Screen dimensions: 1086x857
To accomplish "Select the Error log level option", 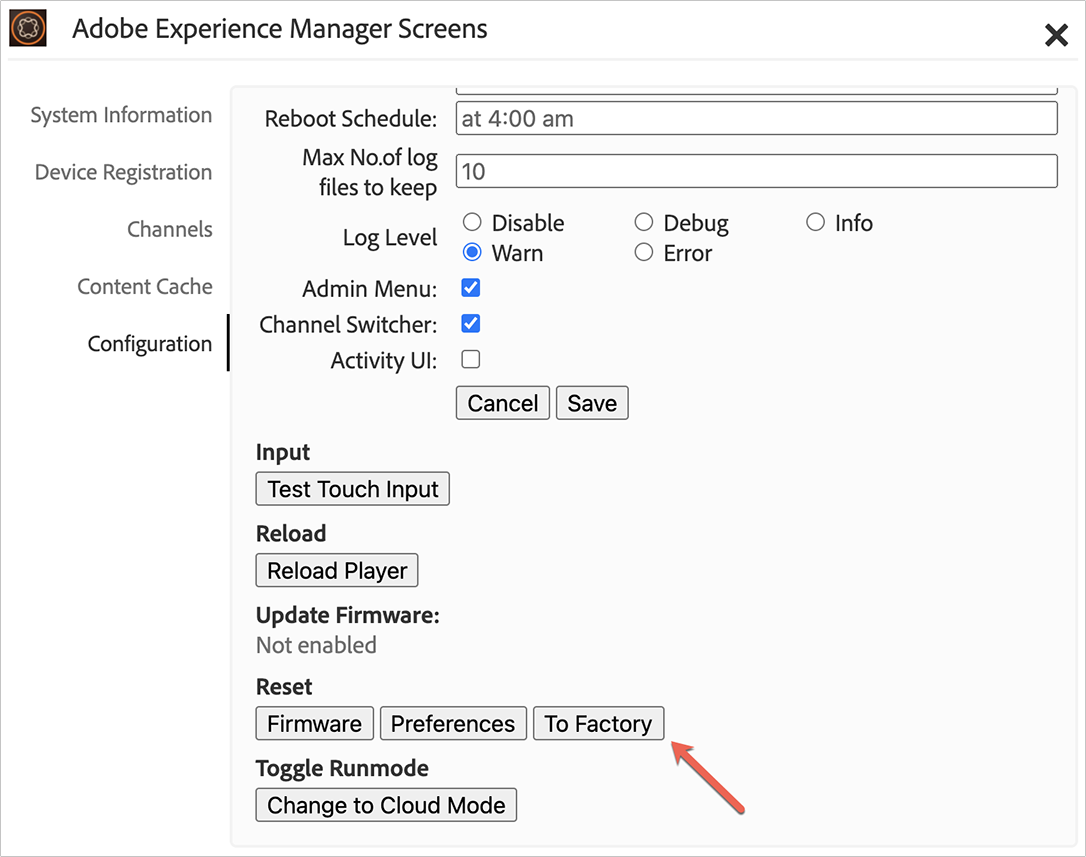I will pos(644,253).
